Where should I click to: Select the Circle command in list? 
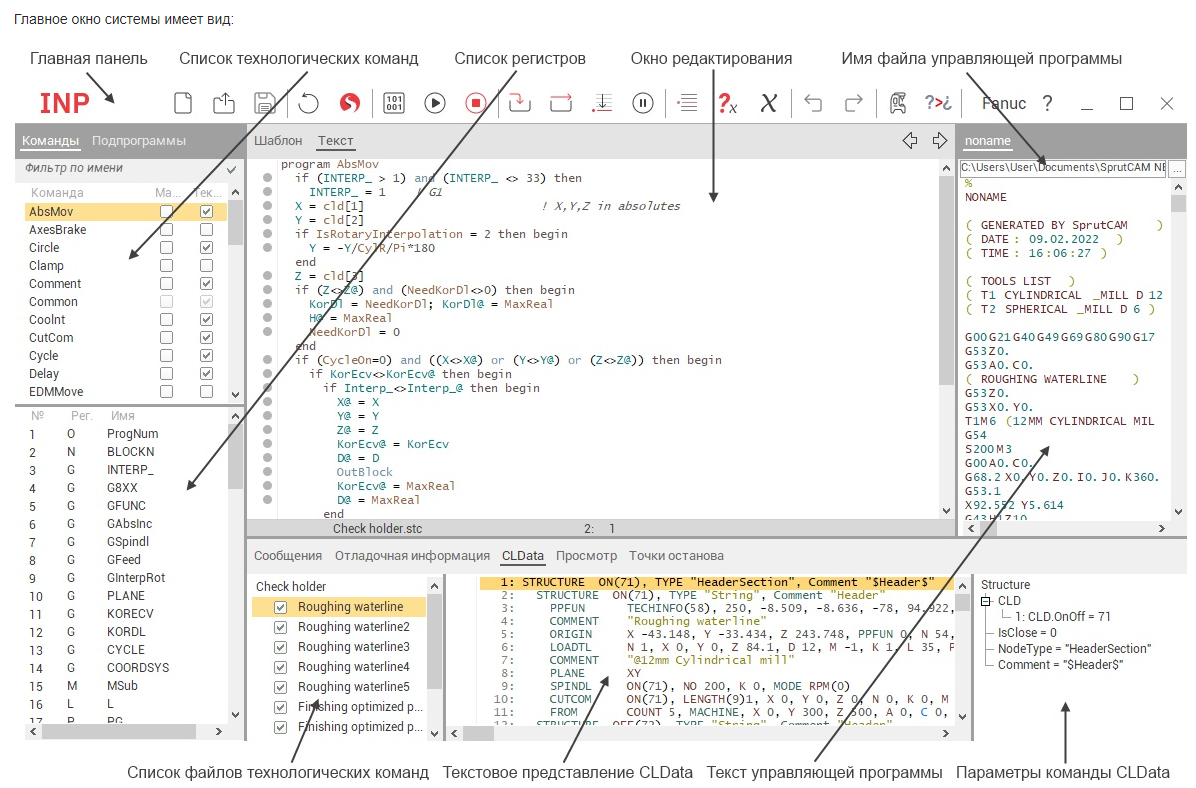(x=45, y=248)
